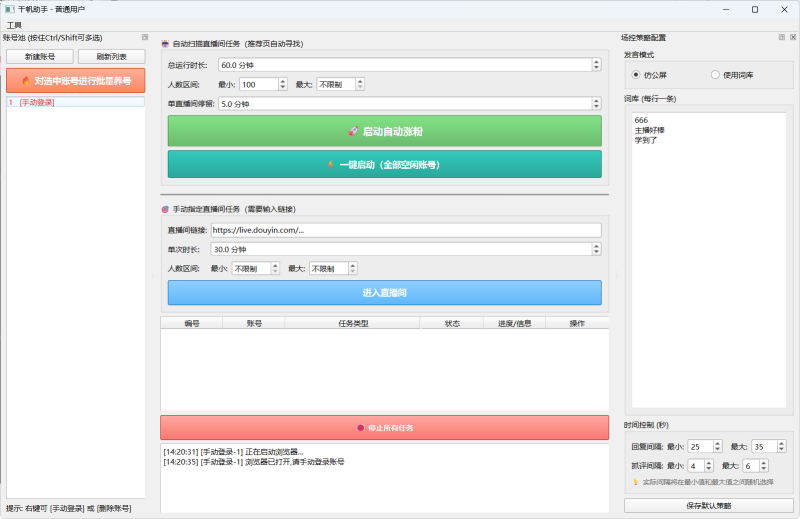Screen dimensions: 800x519
Task: Adjust the 单次时长 spinner arrows
Action: 596,250
